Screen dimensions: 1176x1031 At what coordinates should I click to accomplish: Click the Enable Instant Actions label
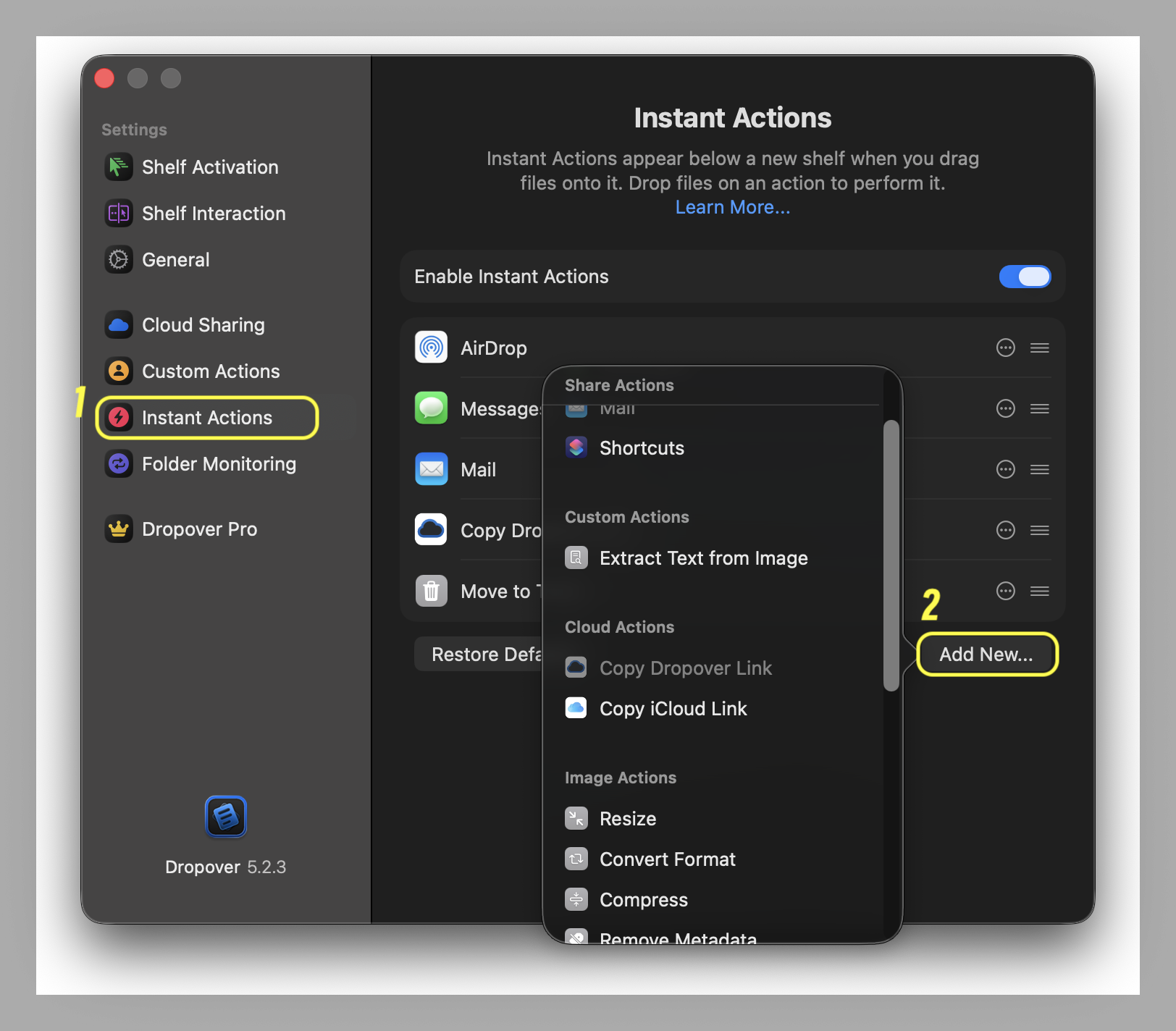click(x=511, y=277)
